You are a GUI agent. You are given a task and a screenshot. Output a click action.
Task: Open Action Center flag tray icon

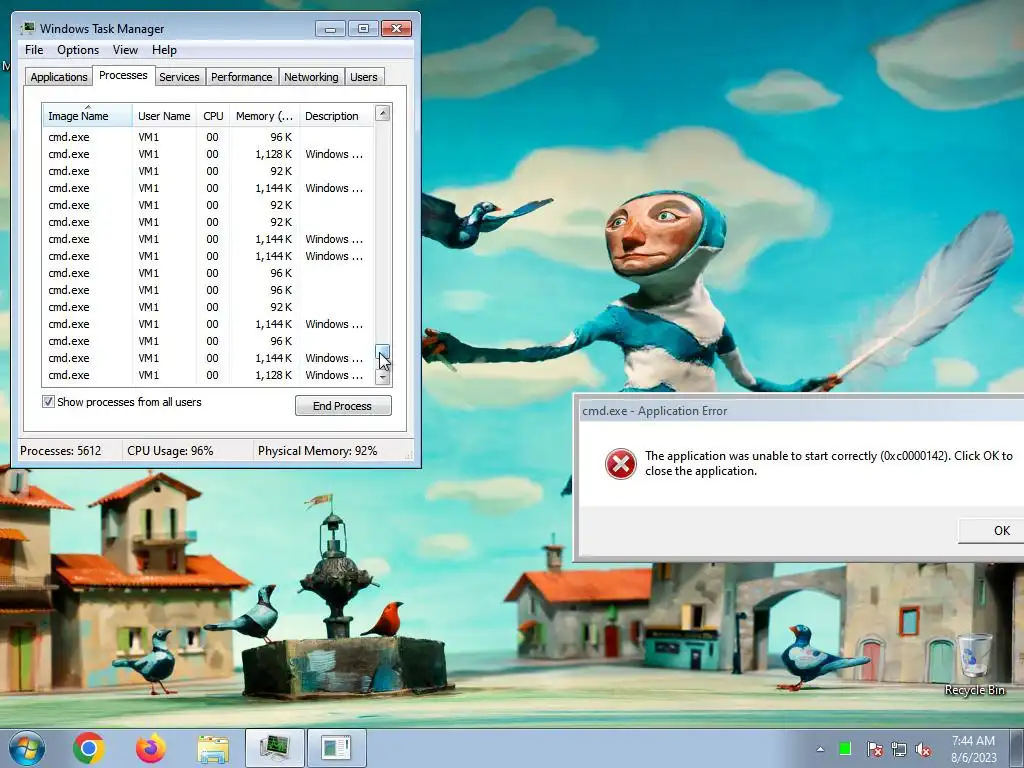(x=874, y=749)
